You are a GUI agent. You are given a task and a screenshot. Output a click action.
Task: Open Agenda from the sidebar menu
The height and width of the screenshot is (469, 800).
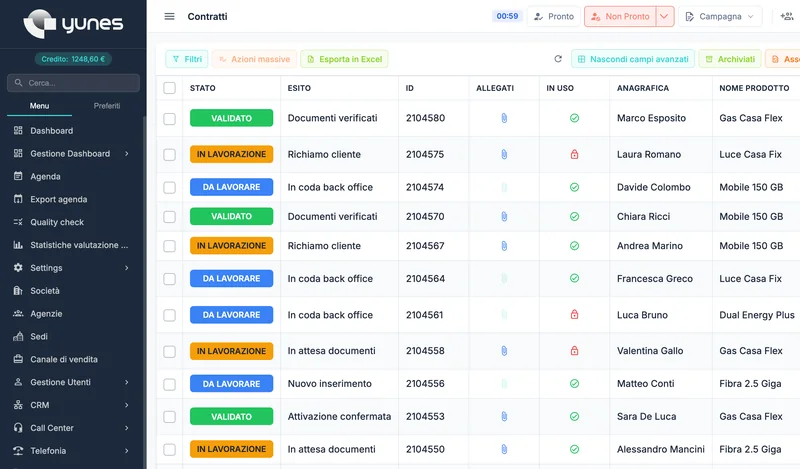45,177
